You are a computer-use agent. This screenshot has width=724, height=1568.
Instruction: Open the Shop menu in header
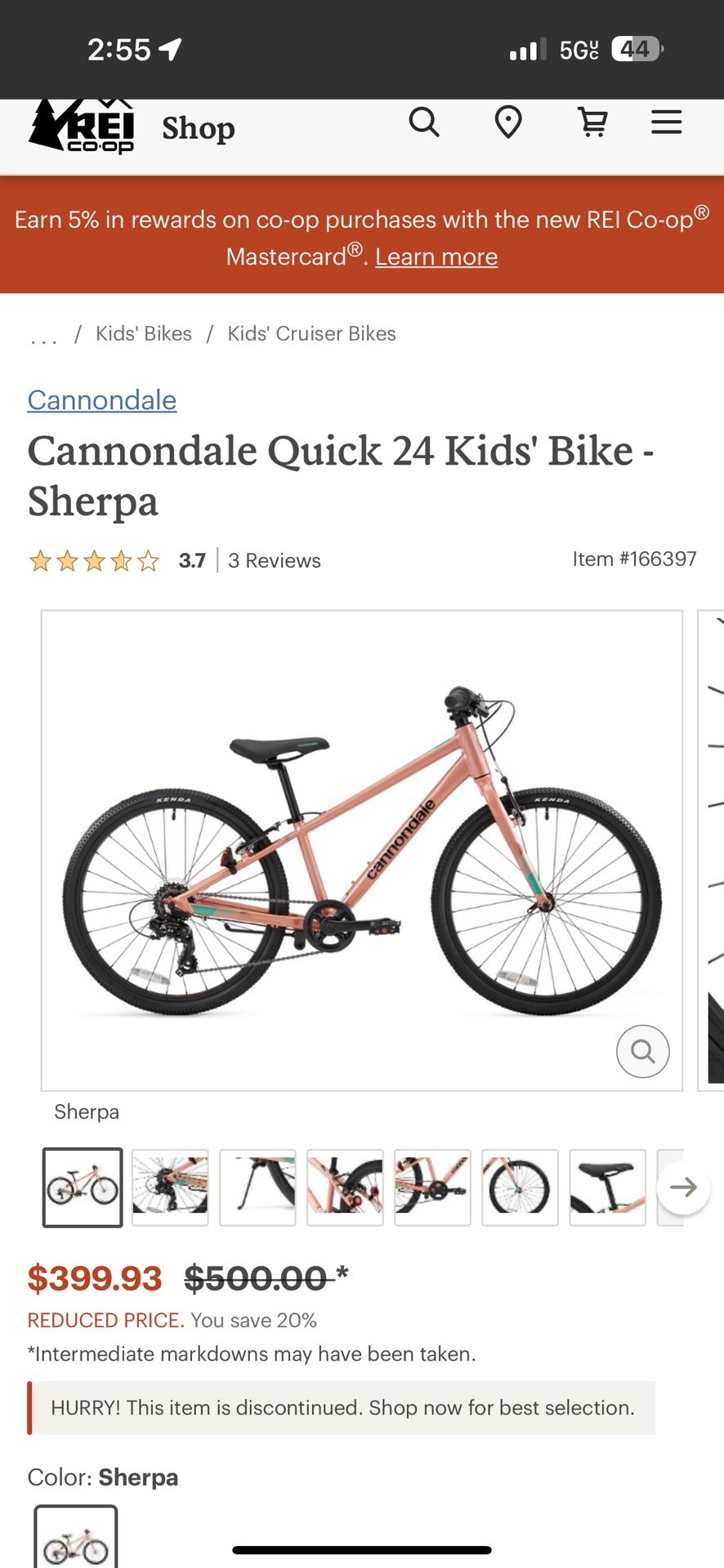coord(199,128)
